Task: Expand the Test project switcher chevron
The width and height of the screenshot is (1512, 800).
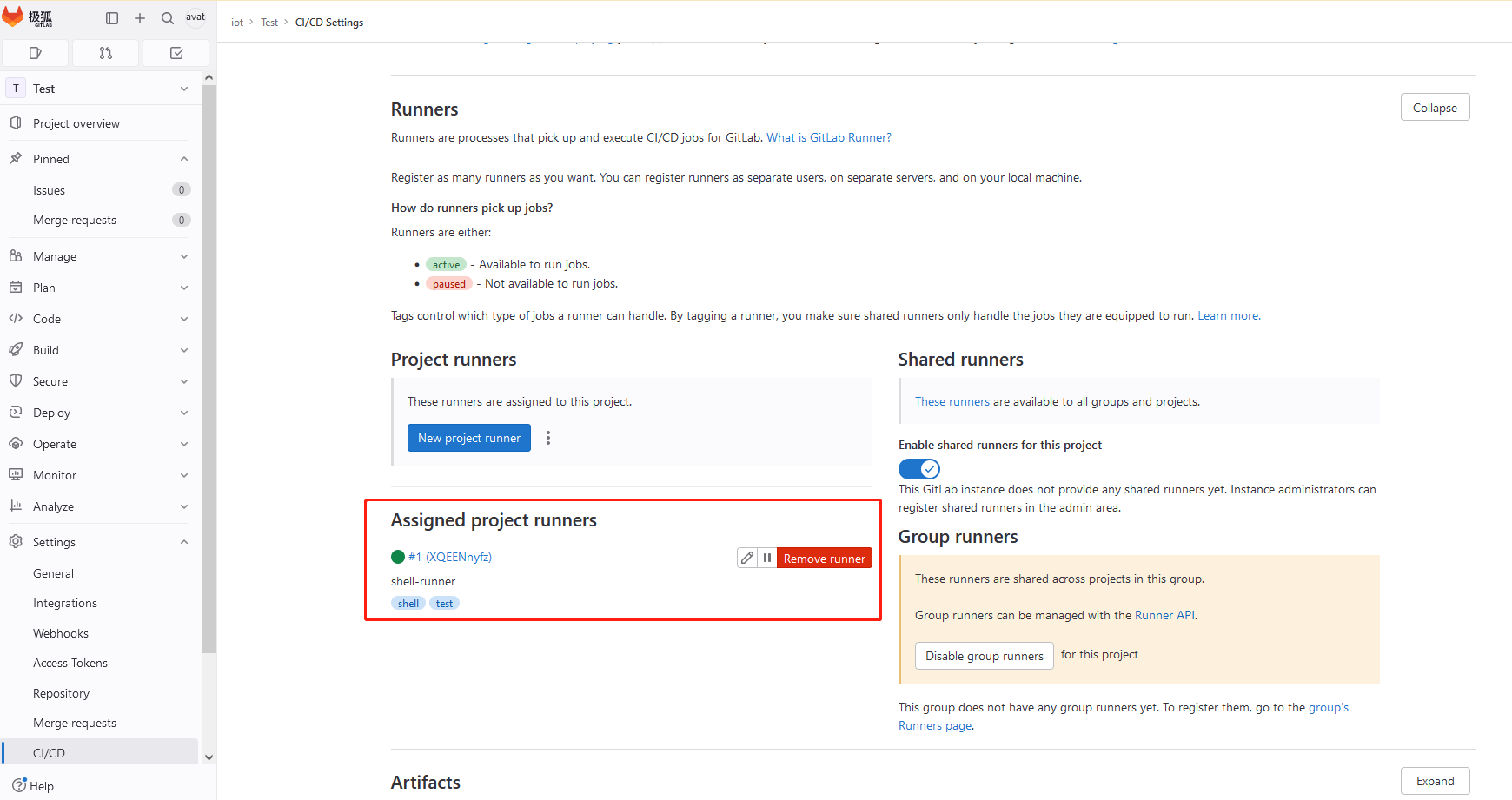Action: (184, 89)
